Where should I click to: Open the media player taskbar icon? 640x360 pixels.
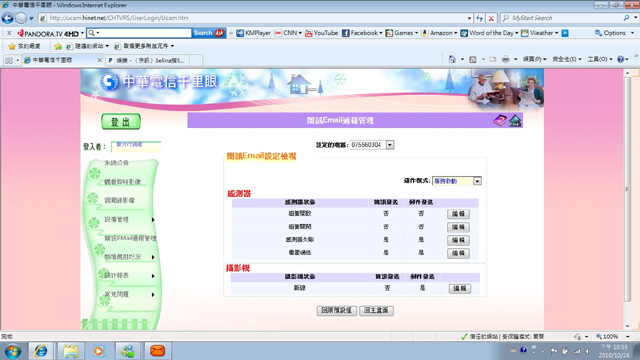pos(99,351)
